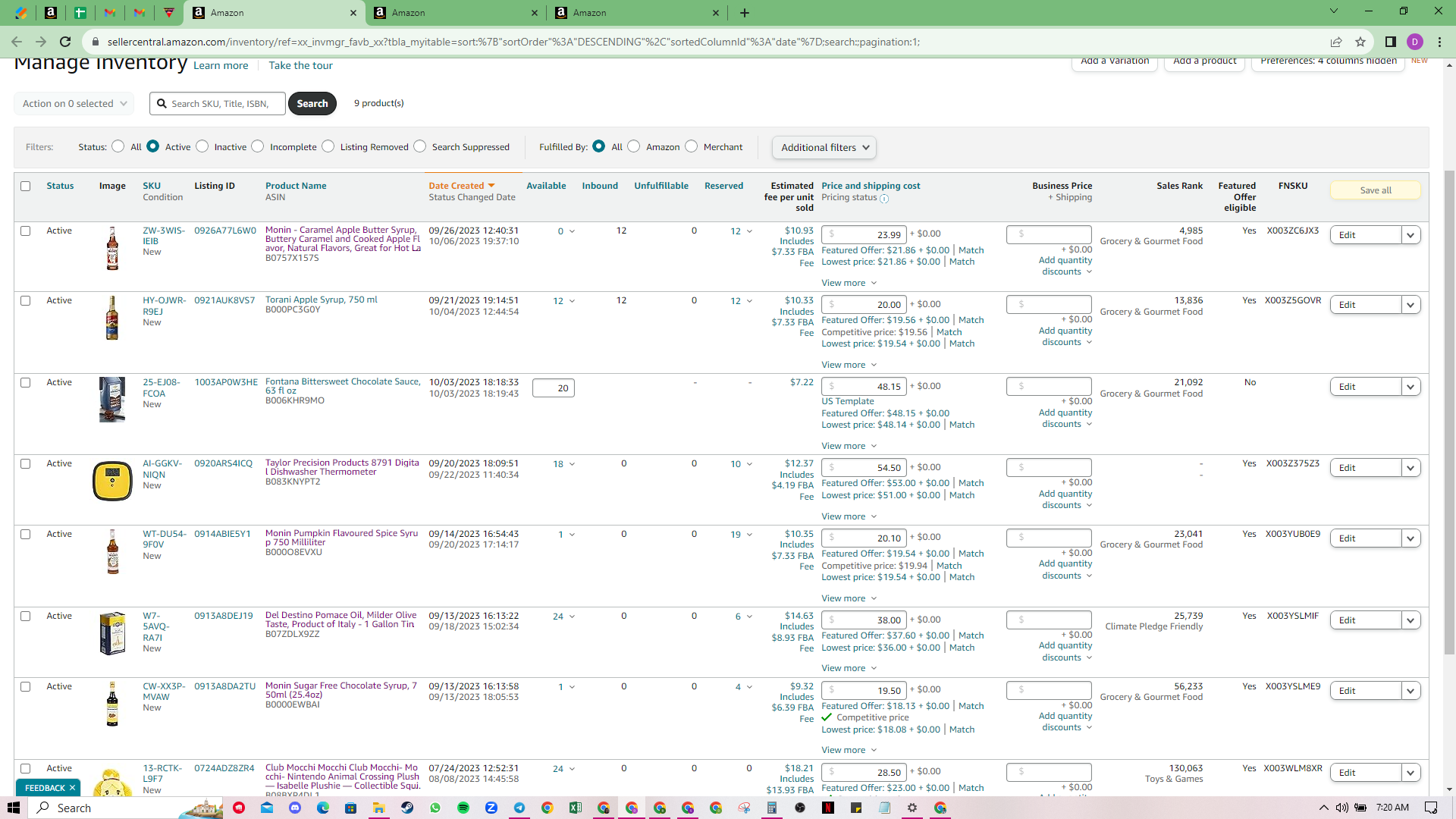The height and width of the screenshot is (819, 1456).
Task: Open Windows Settings gear in taskbar
Action: click(x=912, y=808)
